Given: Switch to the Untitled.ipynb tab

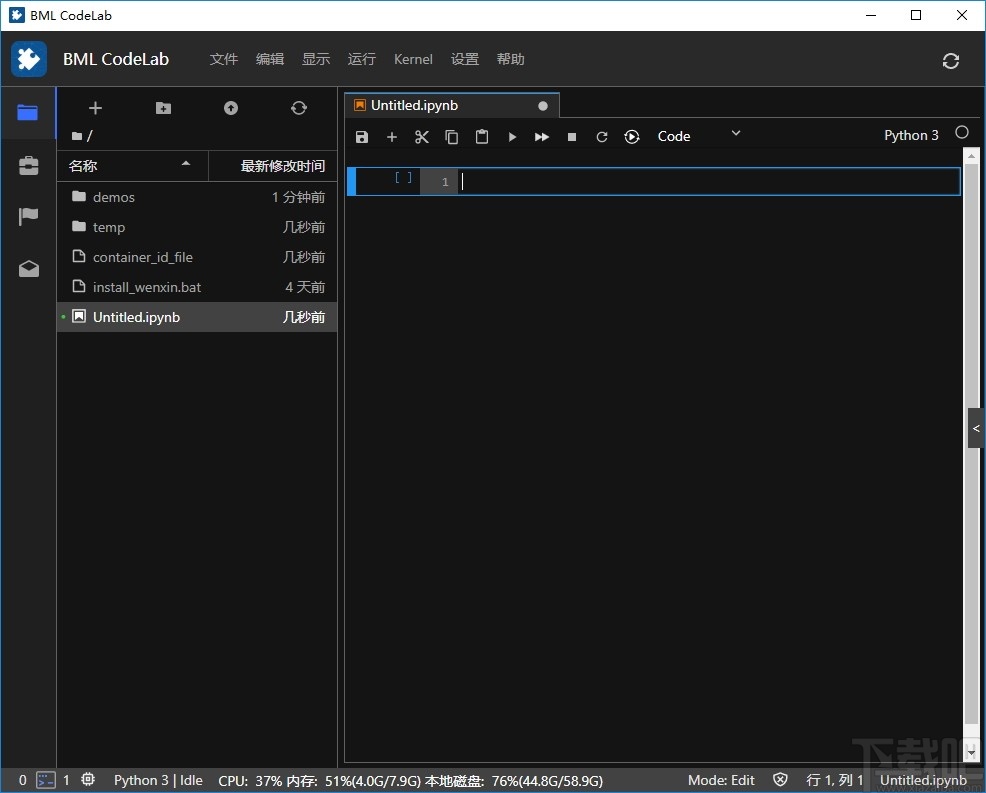Looking at the screenshot, I should [413, 105].
